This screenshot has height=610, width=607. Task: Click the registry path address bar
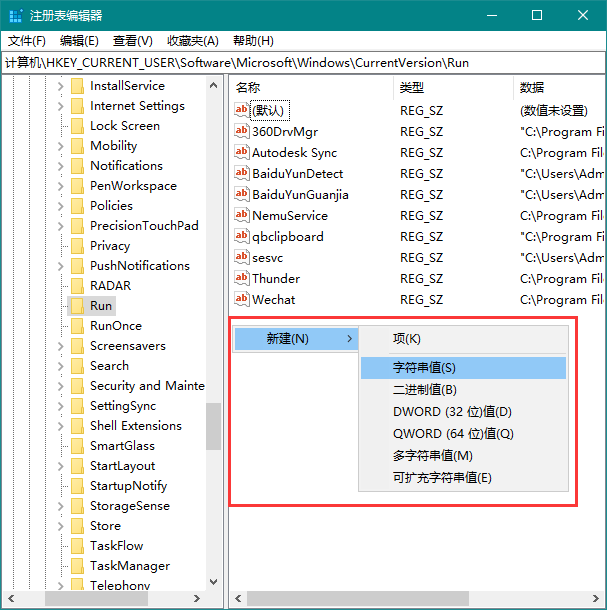click(304, 63)
